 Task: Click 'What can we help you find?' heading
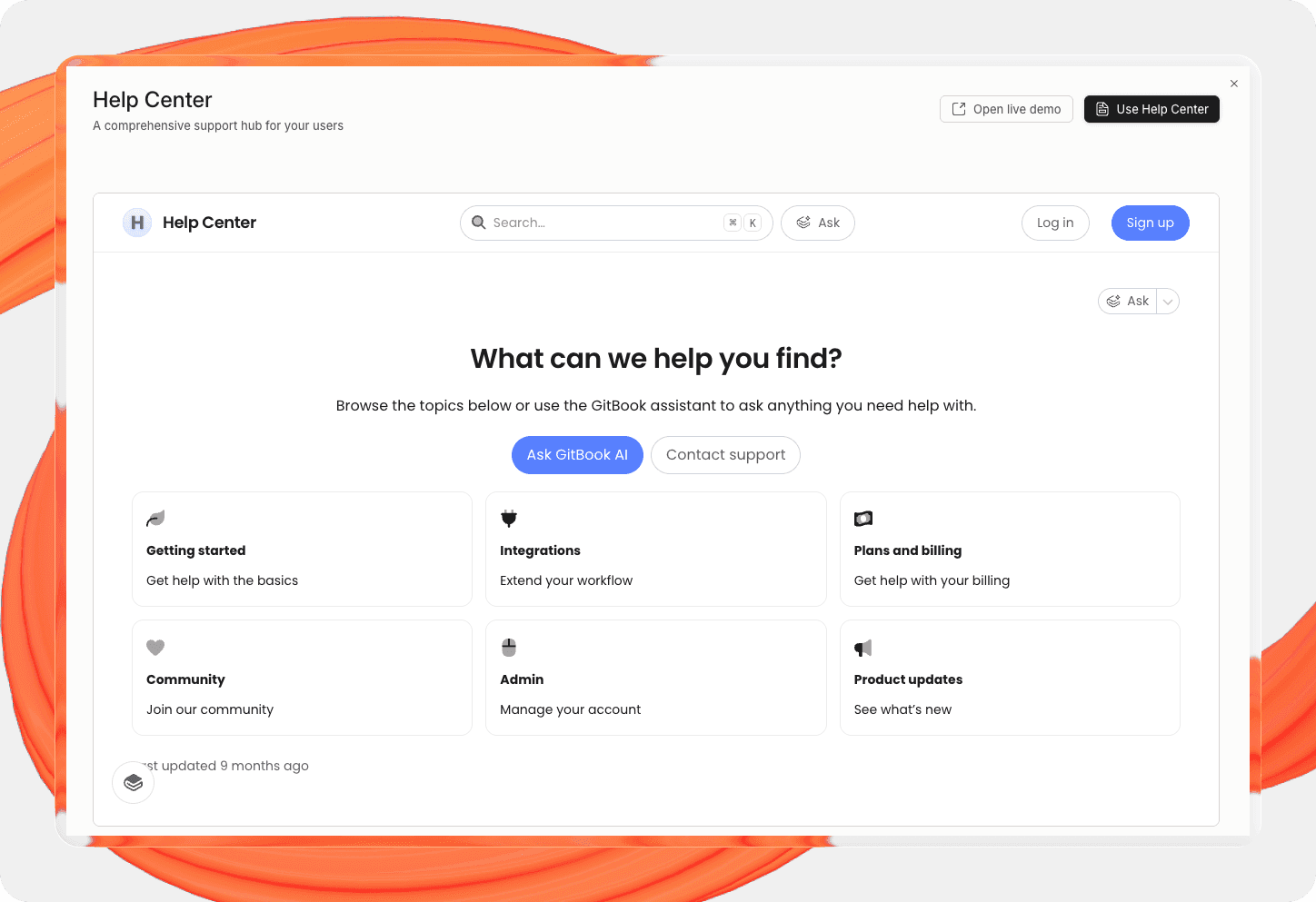(x=656, y=359)
